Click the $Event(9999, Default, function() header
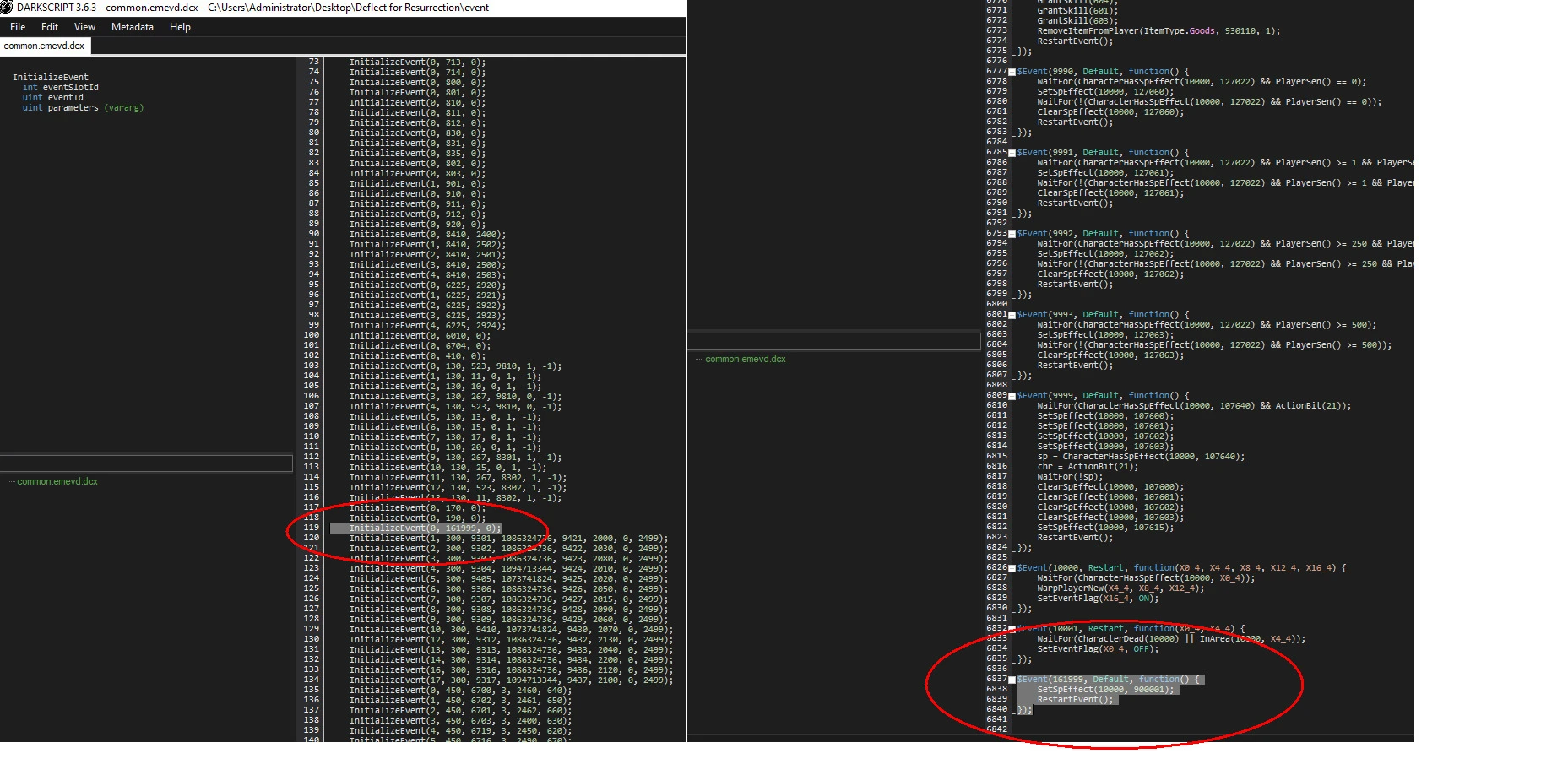This screenshot has width=1568, height=775. click(1103, 396)
